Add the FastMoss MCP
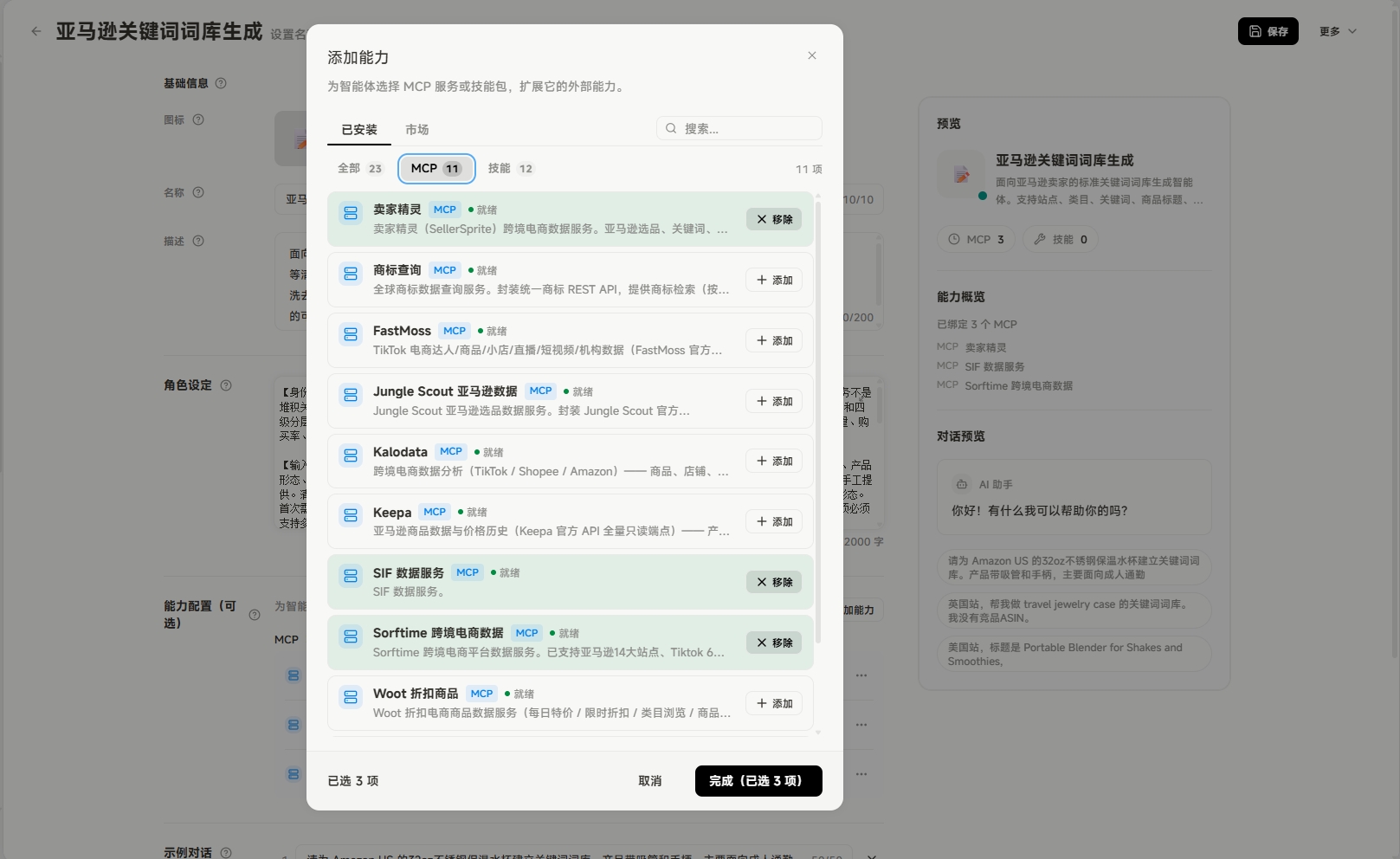The width and height of the screenshot is (1400, 859). coord(774,340)
